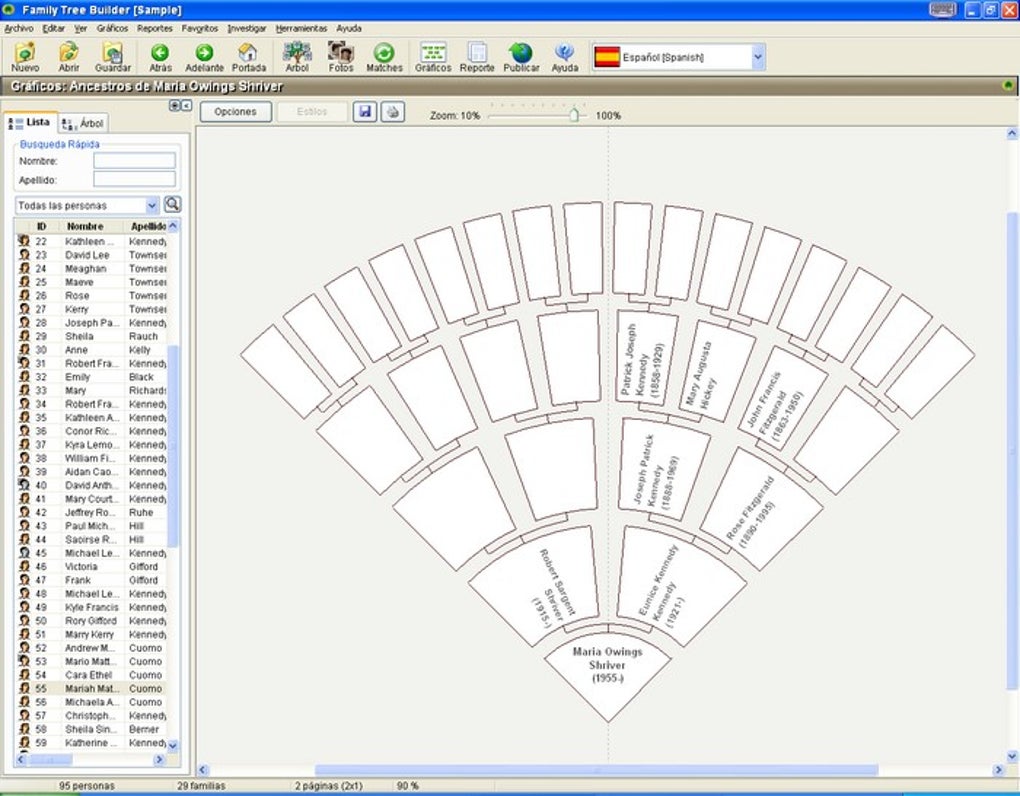Select Mariah Matt Cuomo row 55

click(x=91, y=688)
